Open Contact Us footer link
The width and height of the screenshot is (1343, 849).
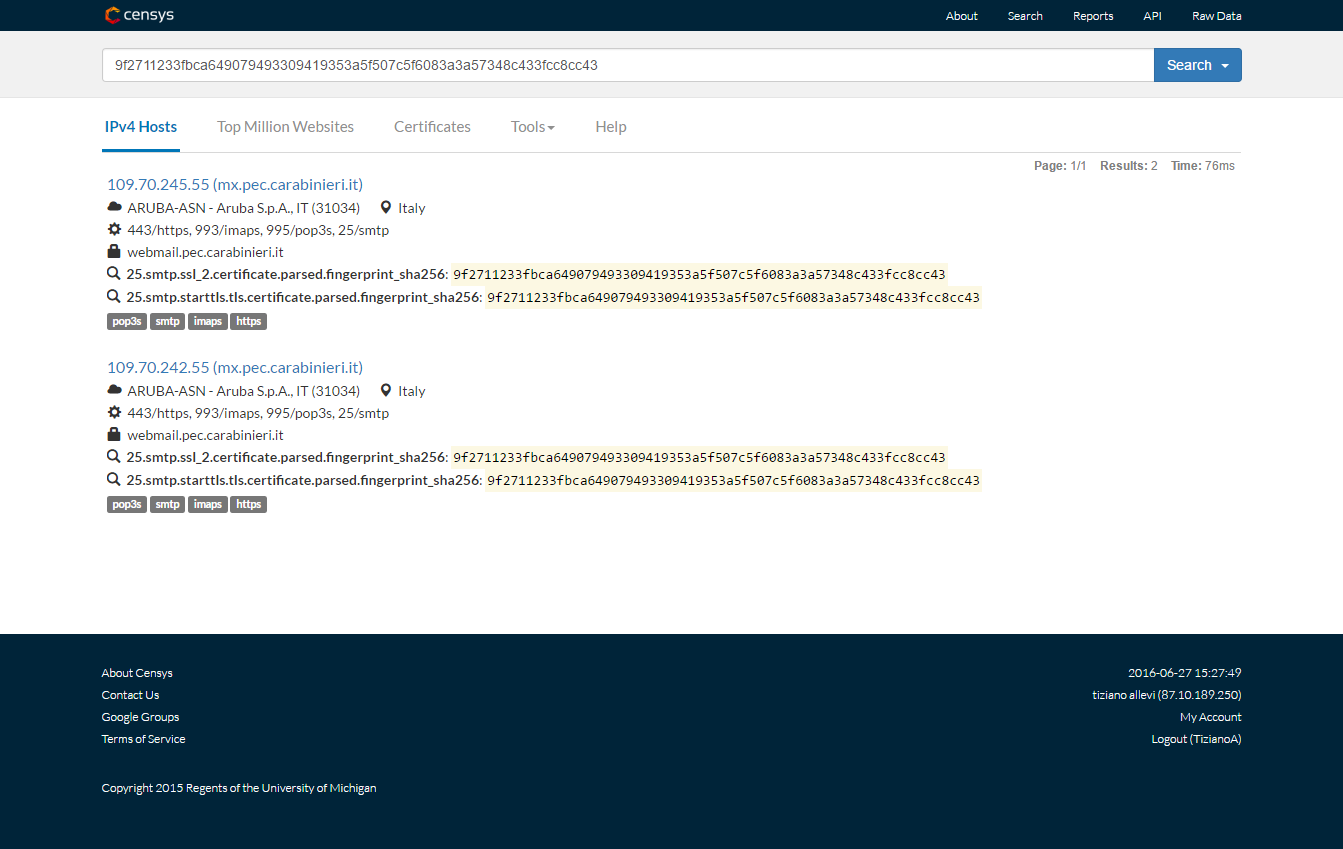(x=130, y=695)
